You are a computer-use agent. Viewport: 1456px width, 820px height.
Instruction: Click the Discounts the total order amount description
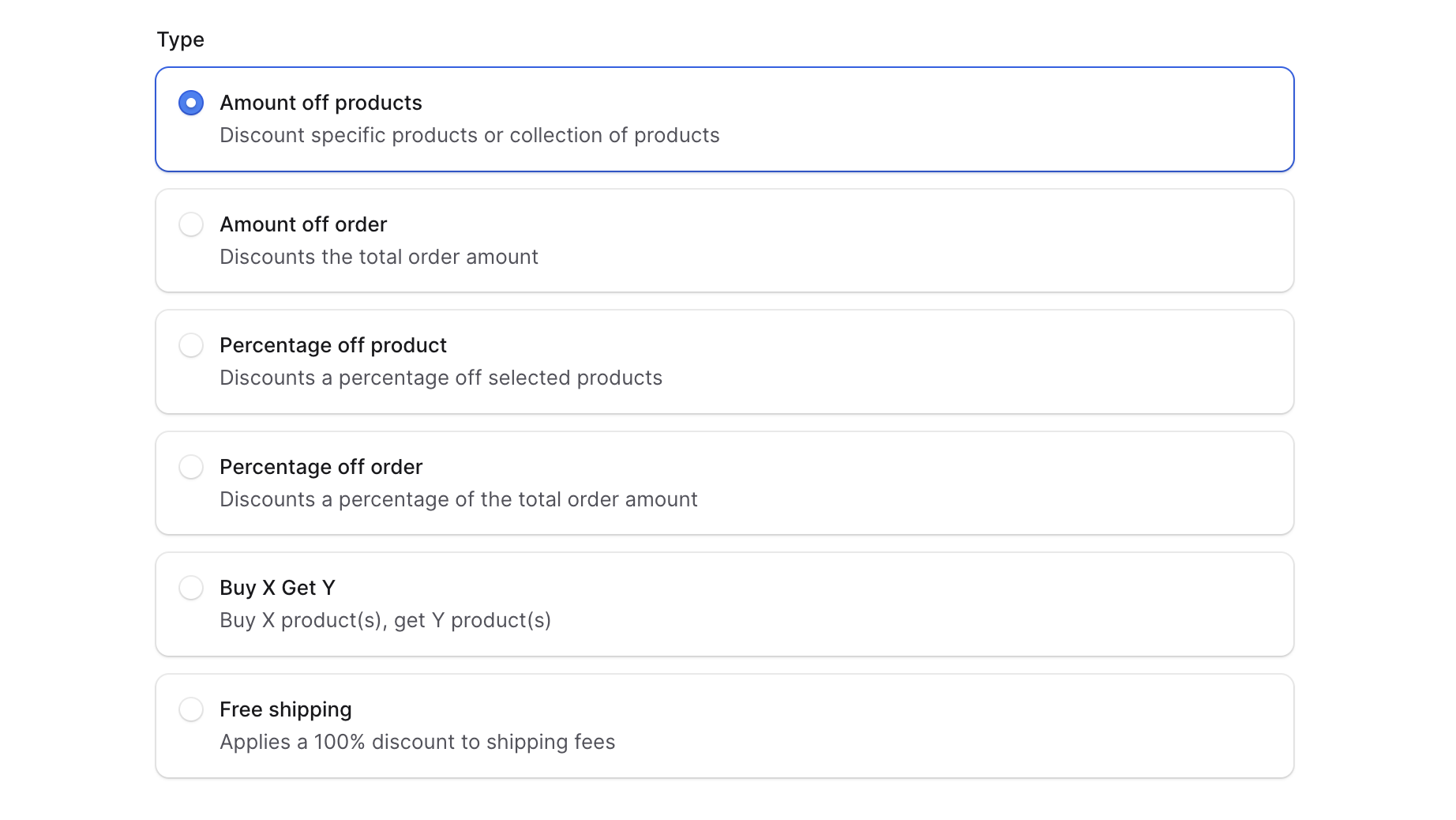tap(379, 257)
